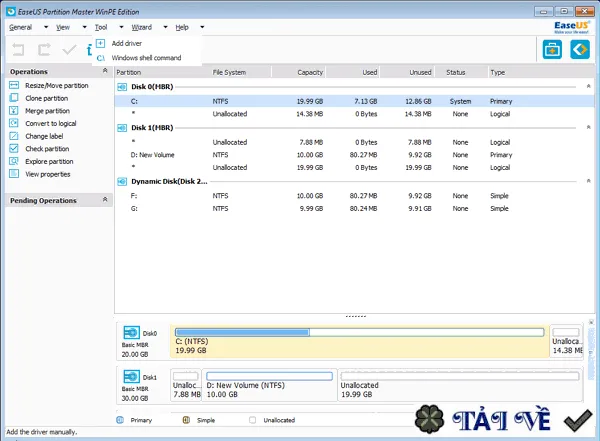Image resolution: width=600 pixels, height=441 pixels.
Task: Open the Explore partition operation
Action: 49,161
